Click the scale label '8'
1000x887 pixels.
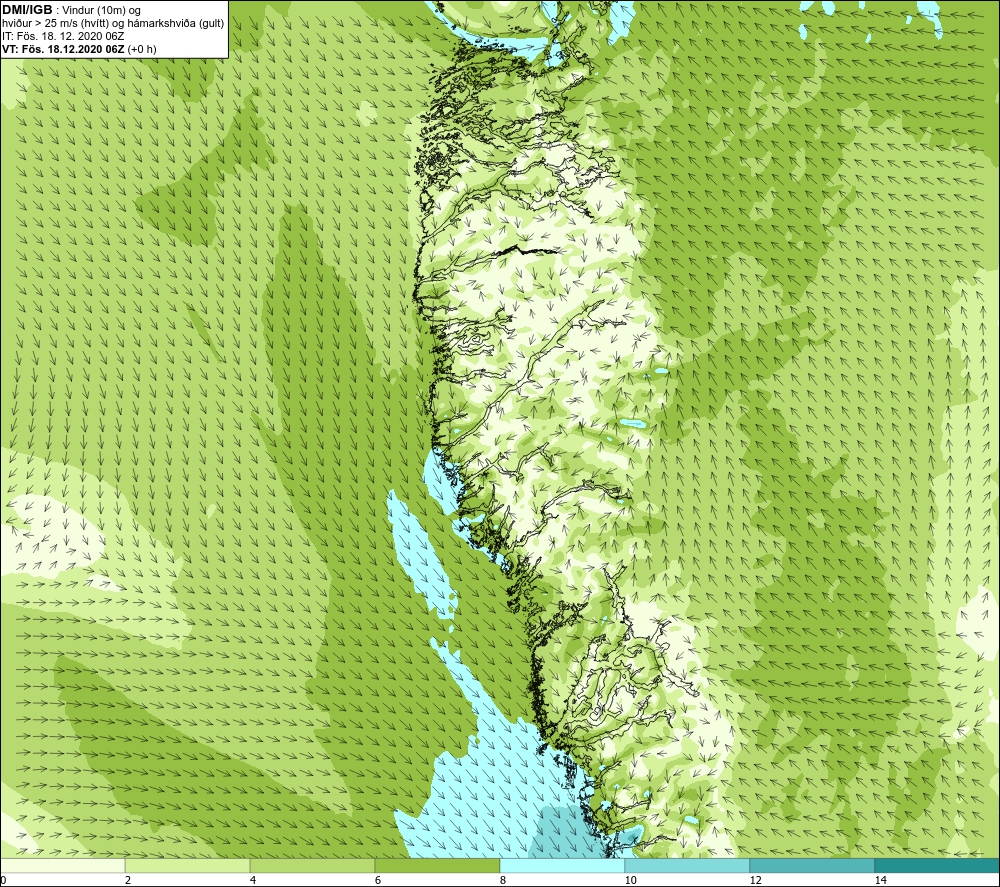(x=503, y=880)
